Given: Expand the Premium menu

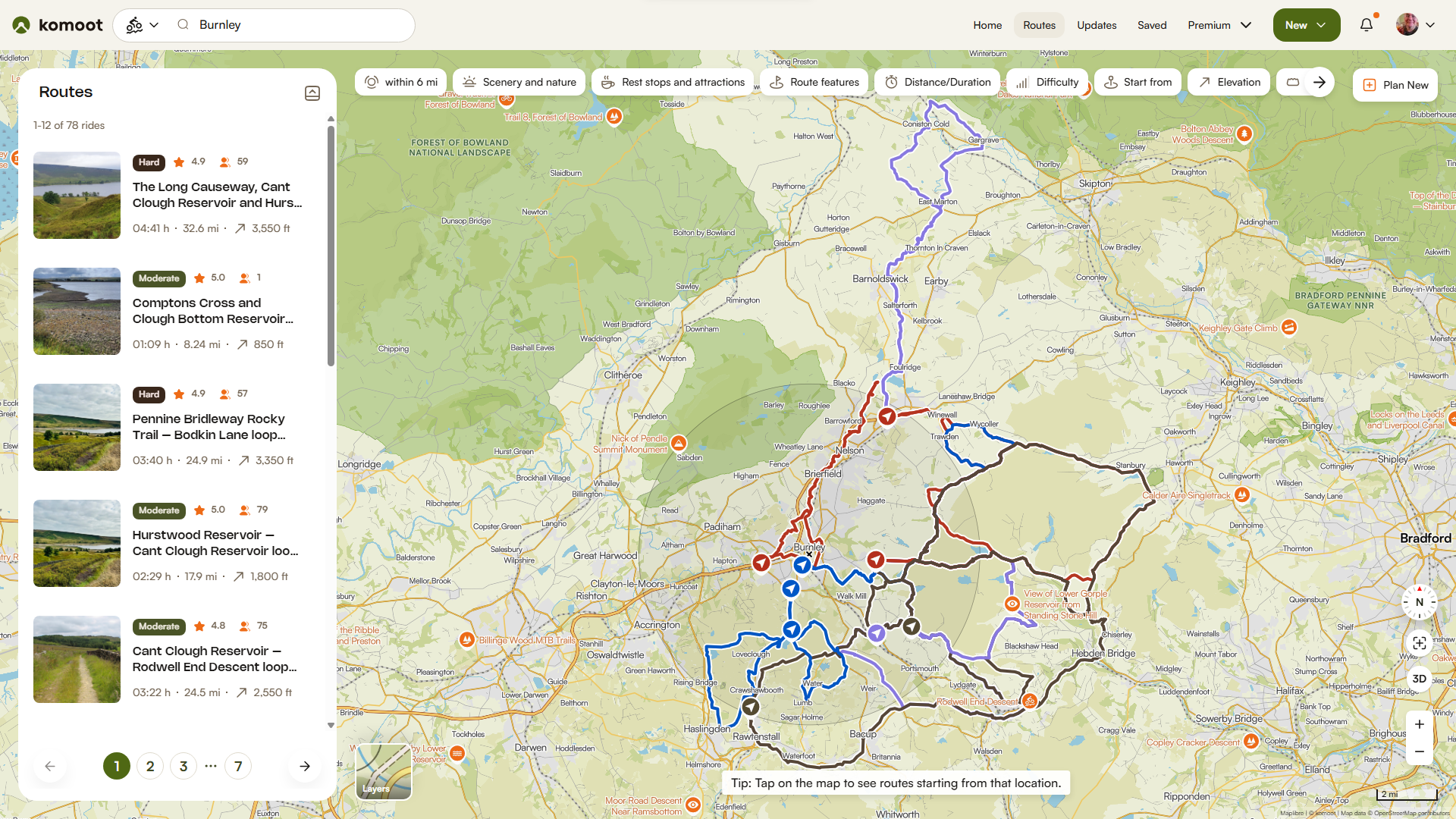Looking at the screenshot, I should pyautogui.click(x=1219, y=25).
